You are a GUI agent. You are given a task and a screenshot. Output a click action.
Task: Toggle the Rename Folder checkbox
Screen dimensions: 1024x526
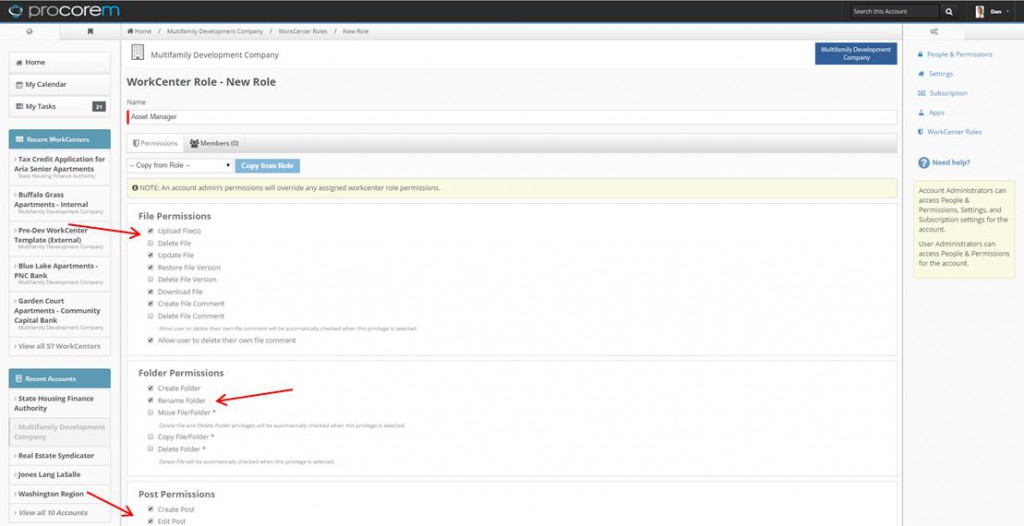point(151,400)
